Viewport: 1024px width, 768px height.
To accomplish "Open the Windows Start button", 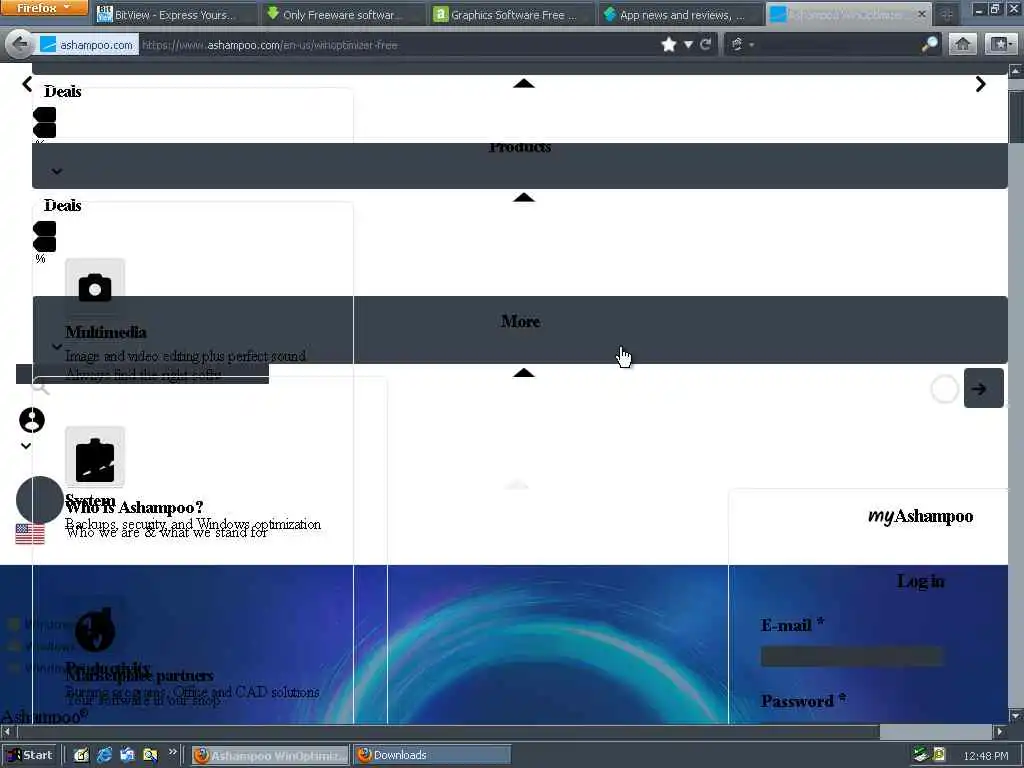I will [x=29, y=755].
